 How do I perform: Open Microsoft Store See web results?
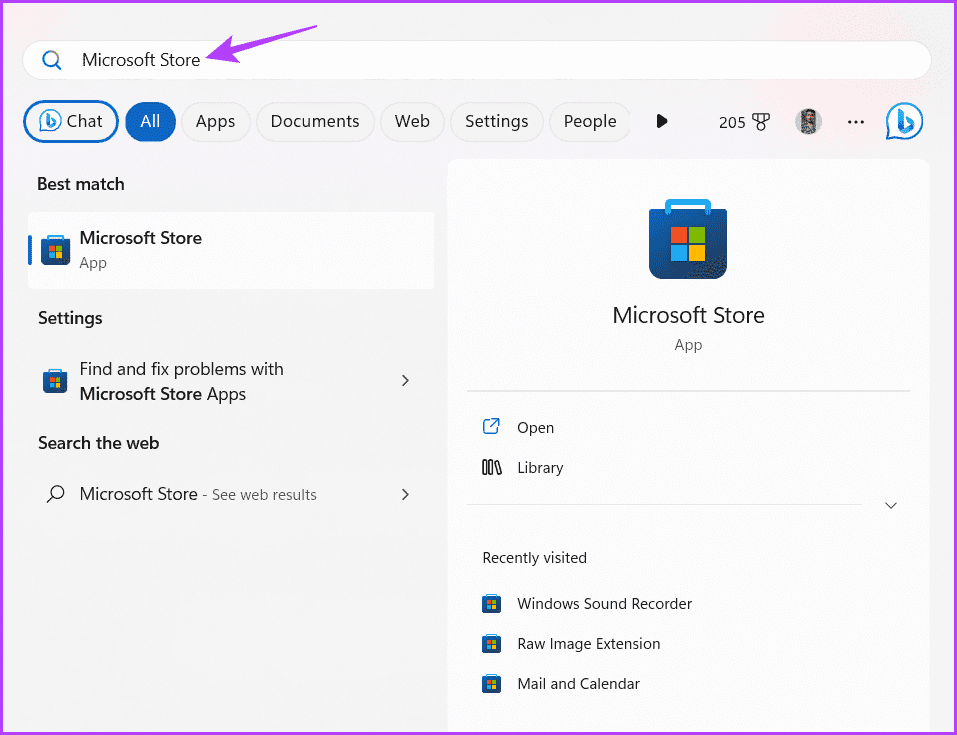click(x=231, y=494)
